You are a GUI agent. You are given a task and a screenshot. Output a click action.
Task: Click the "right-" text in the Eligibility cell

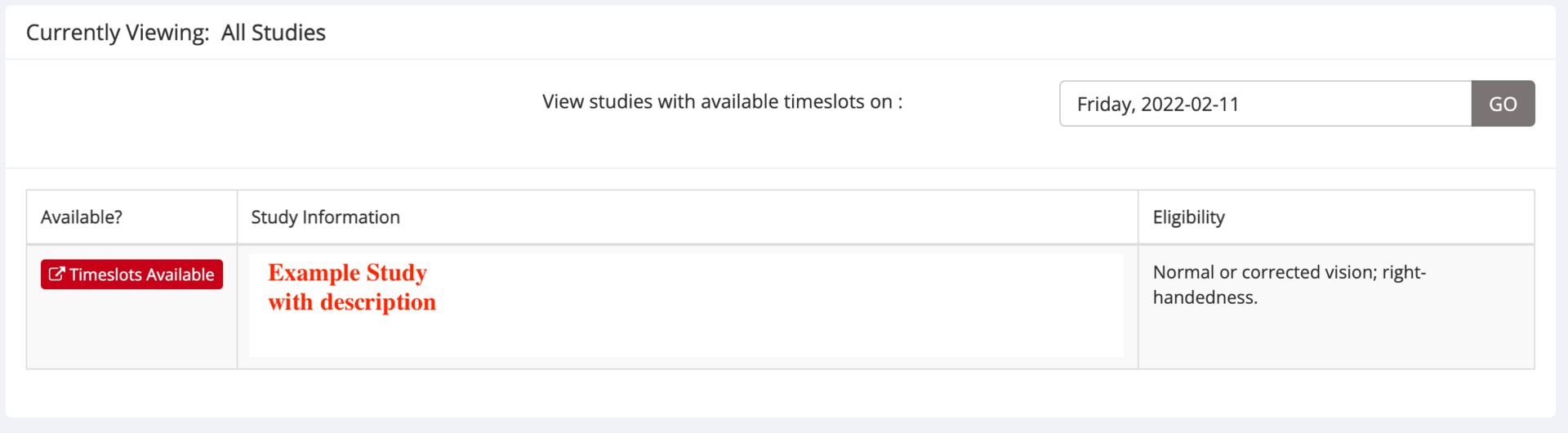(x=1404, y=272)
